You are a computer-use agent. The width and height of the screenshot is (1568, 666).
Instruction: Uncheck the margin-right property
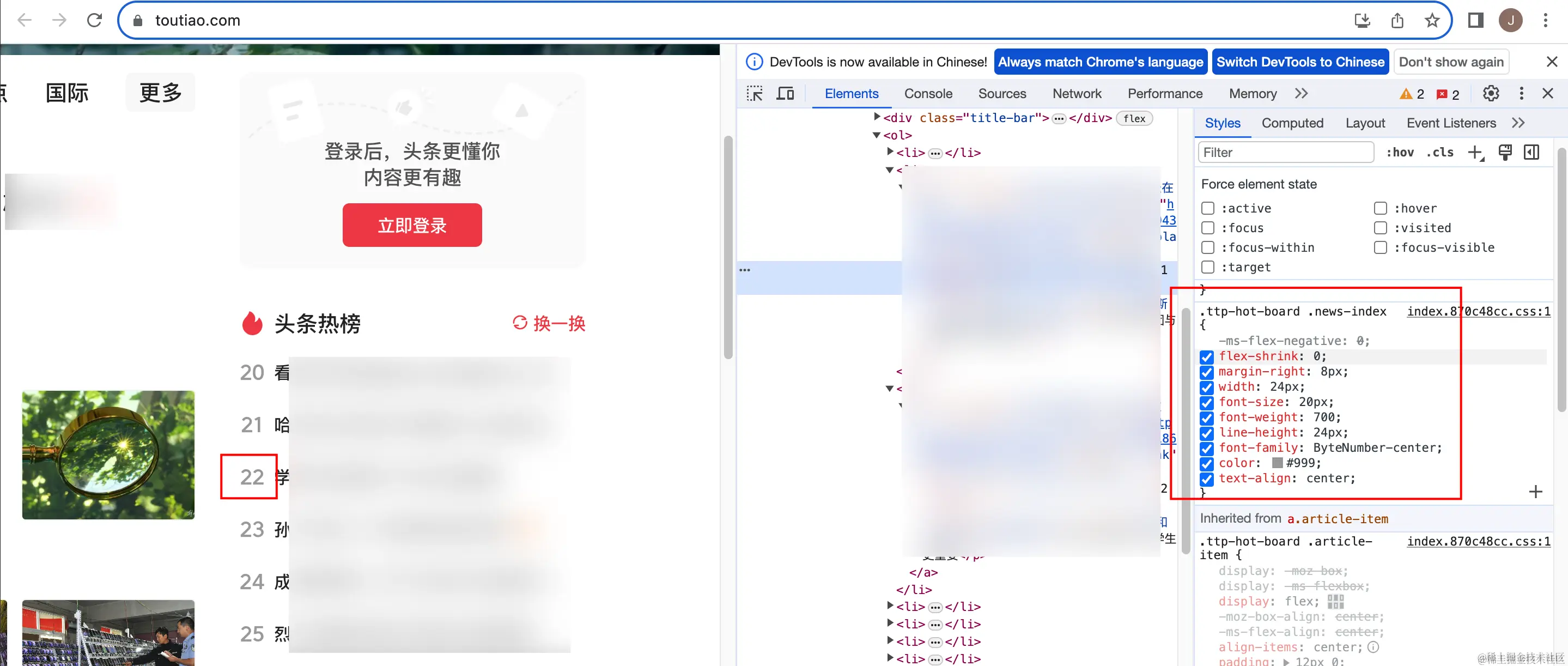1206,372
